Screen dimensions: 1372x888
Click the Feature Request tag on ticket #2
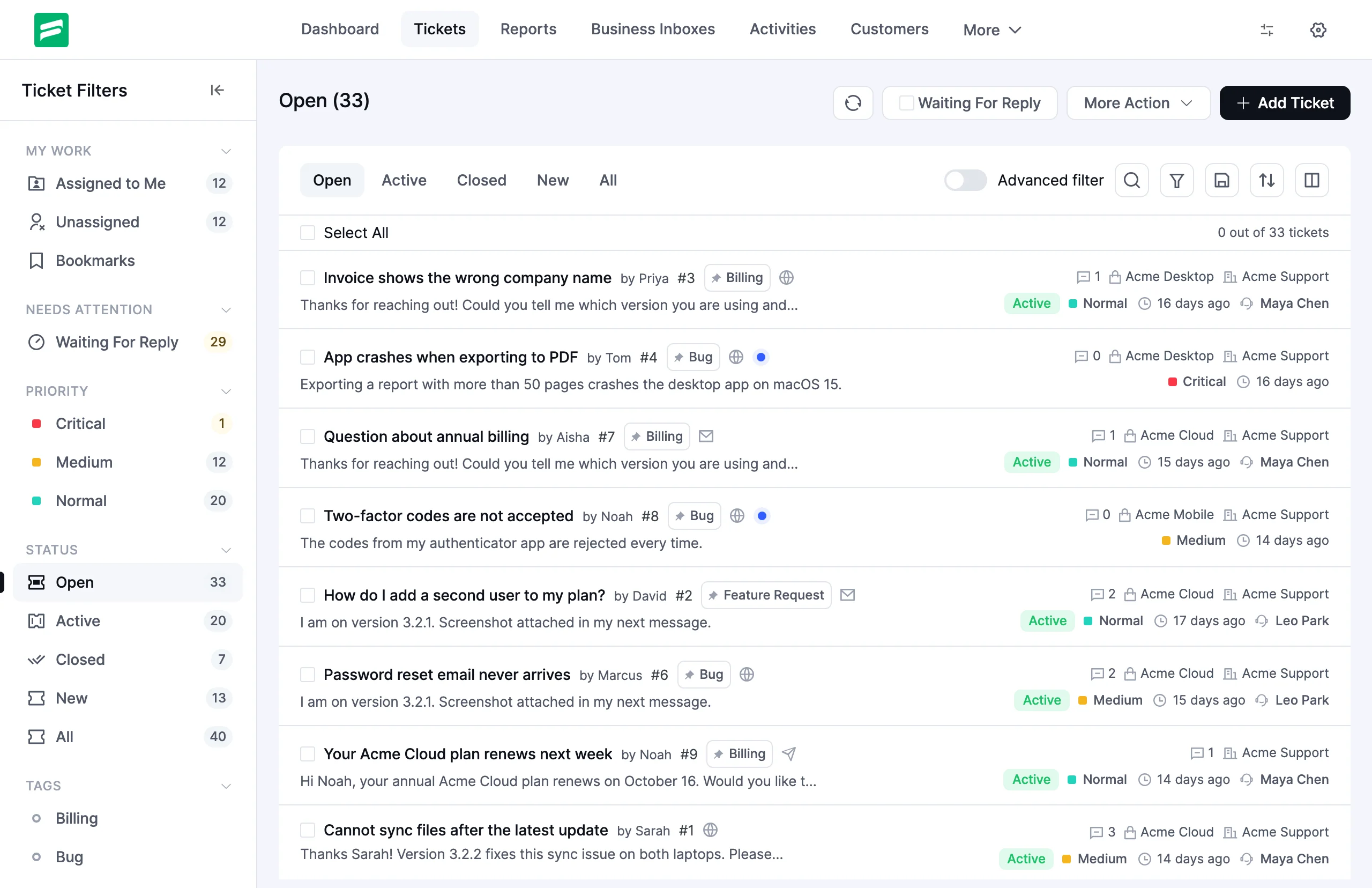(x=766, y=595)
